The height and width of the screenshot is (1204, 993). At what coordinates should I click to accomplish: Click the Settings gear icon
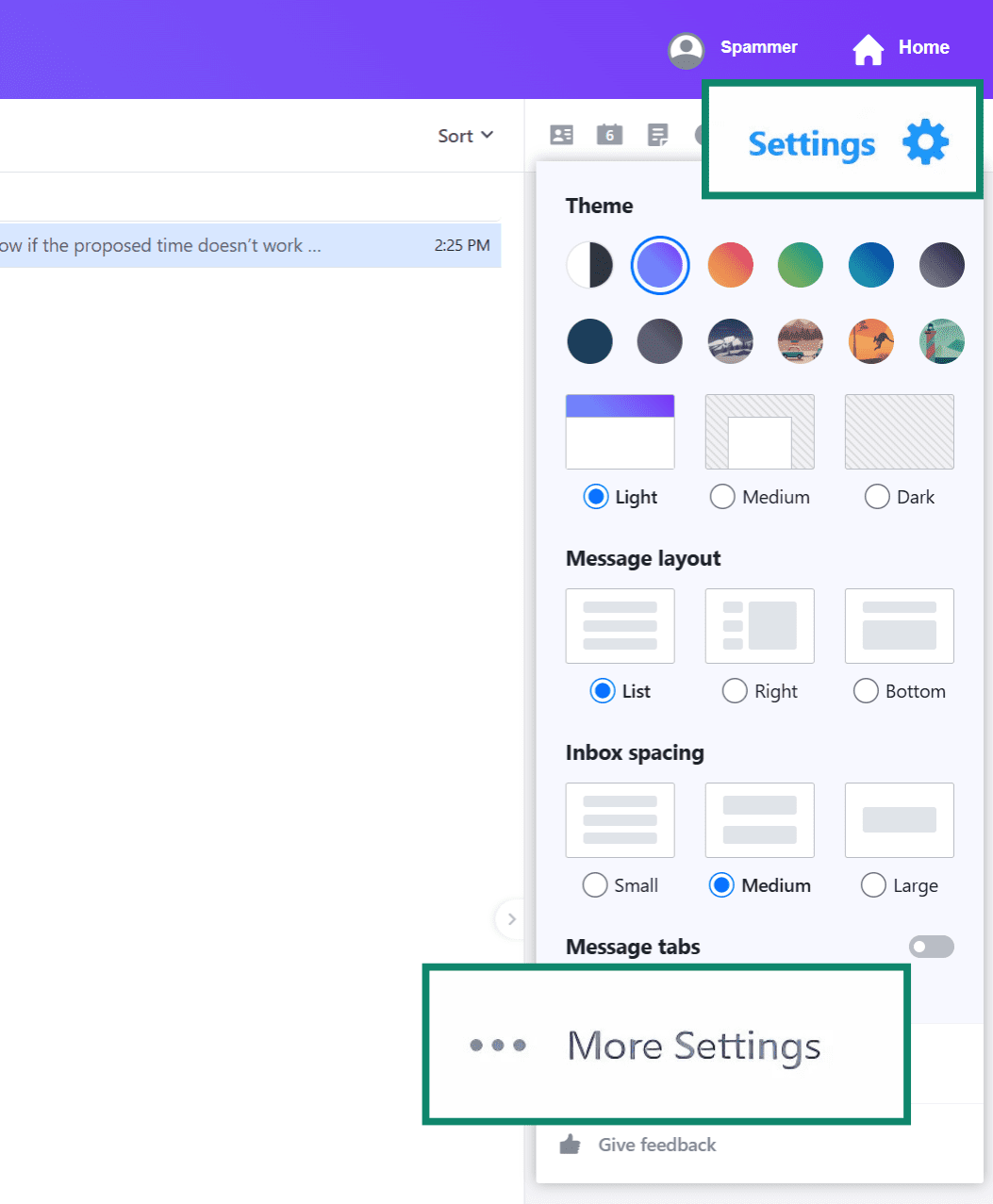(925, 142)
